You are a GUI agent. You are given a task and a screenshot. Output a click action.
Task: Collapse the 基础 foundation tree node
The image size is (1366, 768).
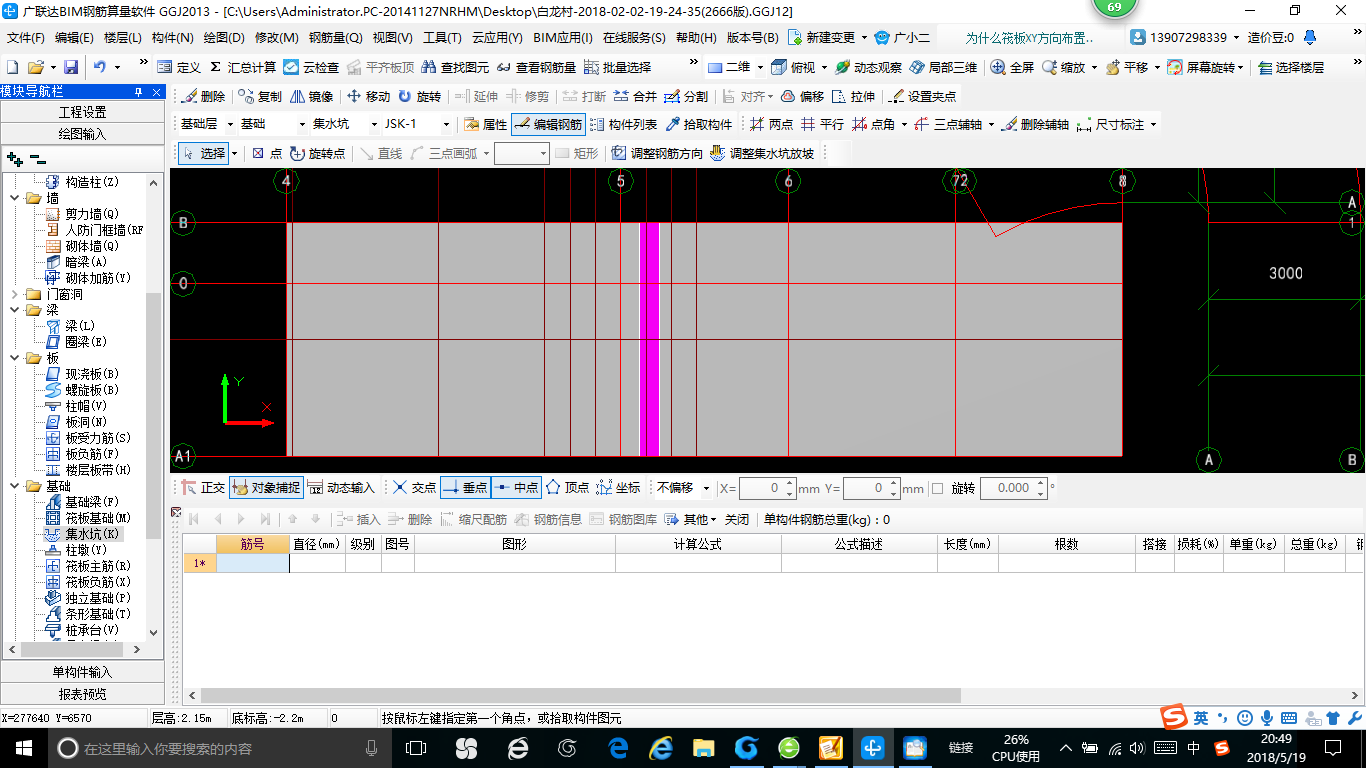point(14,486)
